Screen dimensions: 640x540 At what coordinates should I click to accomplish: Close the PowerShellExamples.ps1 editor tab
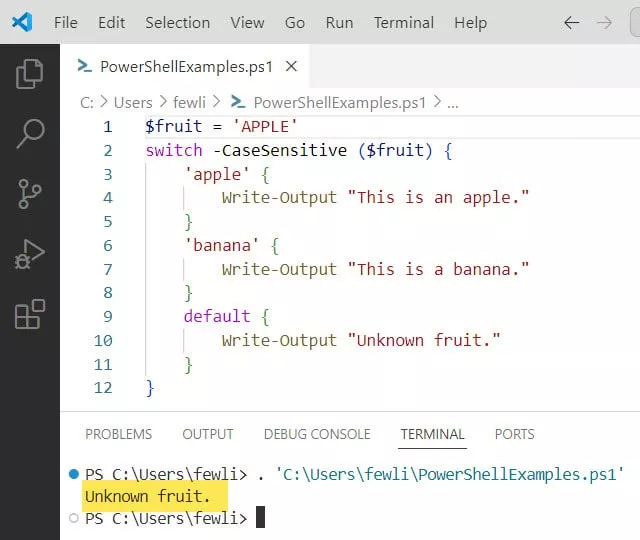point(292,67)
